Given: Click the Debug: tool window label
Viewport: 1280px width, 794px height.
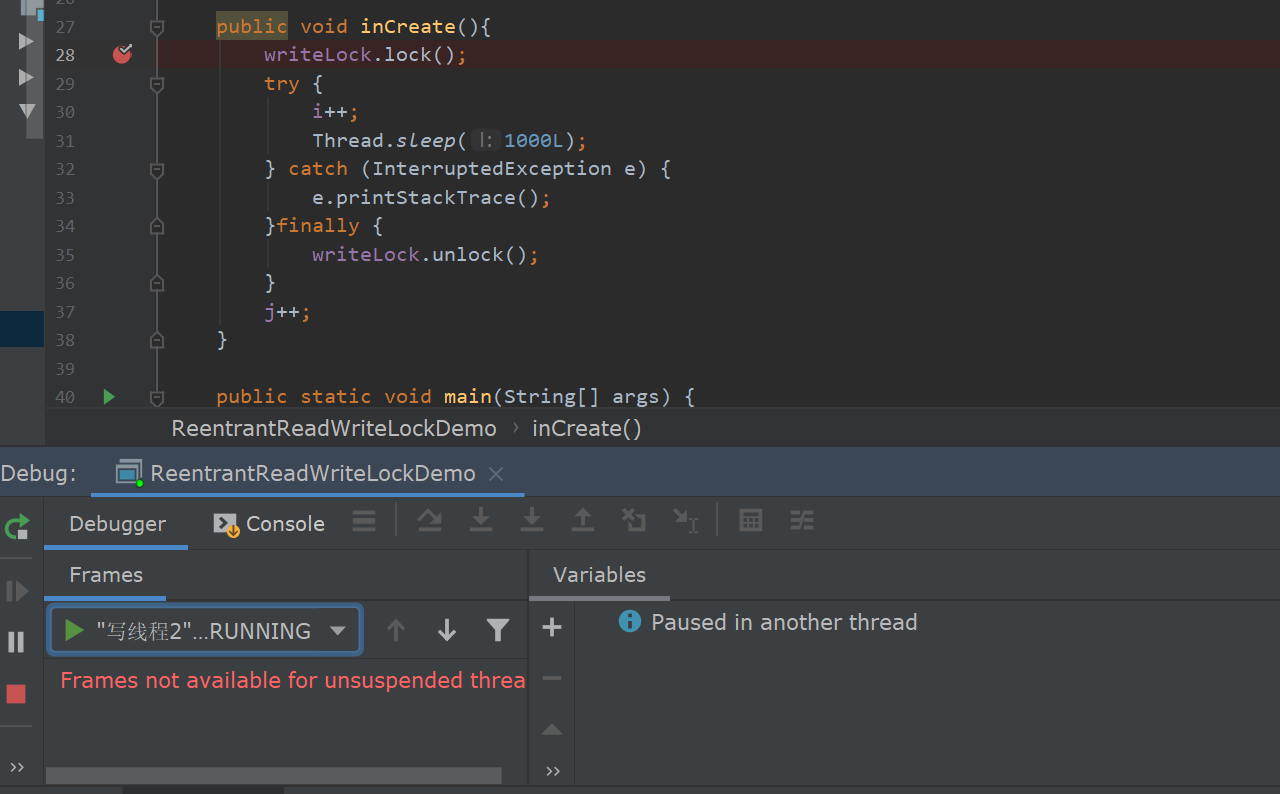Looking at the screenshot, I should (39, 473).
